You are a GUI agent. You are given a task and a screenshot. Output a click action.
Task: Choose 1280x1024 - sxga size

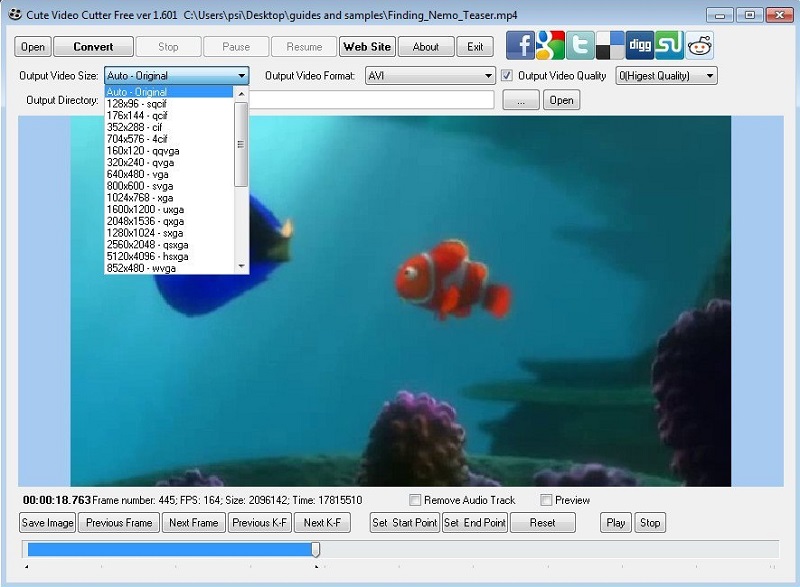coord(169,233)
